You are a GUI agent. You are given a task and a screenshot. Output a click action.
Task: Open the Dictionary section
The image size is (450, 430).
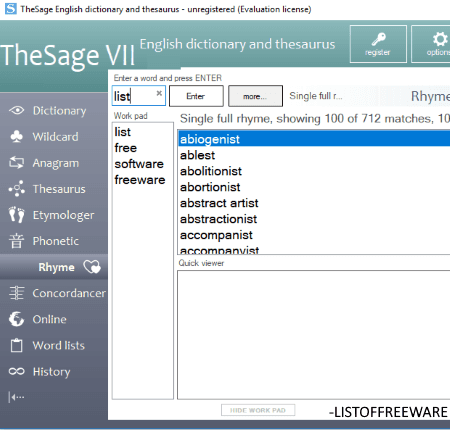pos(59,111)
